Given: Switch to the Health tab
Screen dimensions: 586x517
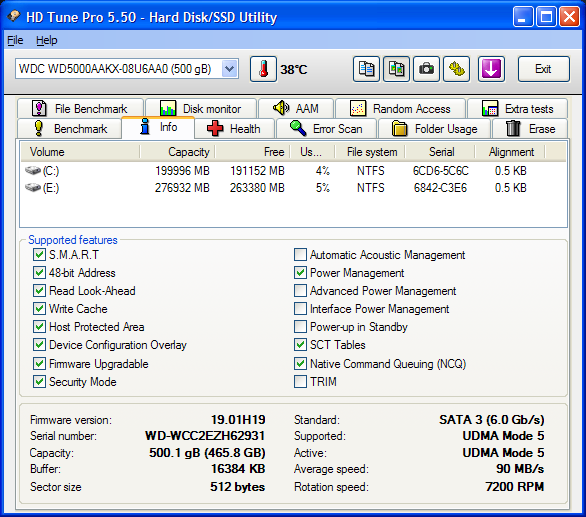Looking at the screenshot, I should [234, 129].
